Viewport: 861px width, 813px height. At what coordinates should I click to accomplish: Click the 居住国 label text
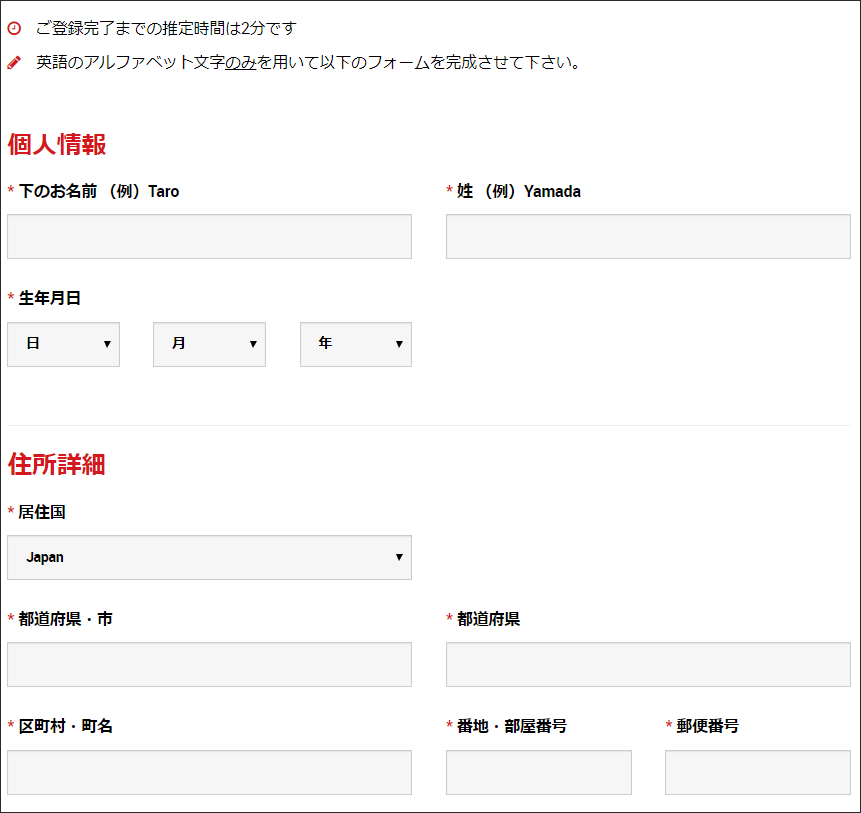(x=42, y=512)
